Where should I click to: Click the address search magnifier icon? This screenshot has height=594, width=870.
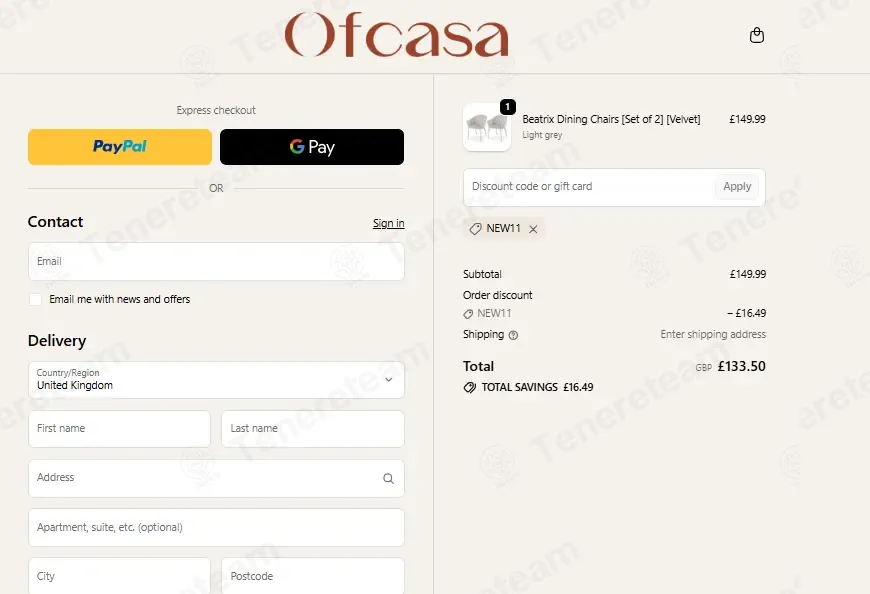click(388, 478)
